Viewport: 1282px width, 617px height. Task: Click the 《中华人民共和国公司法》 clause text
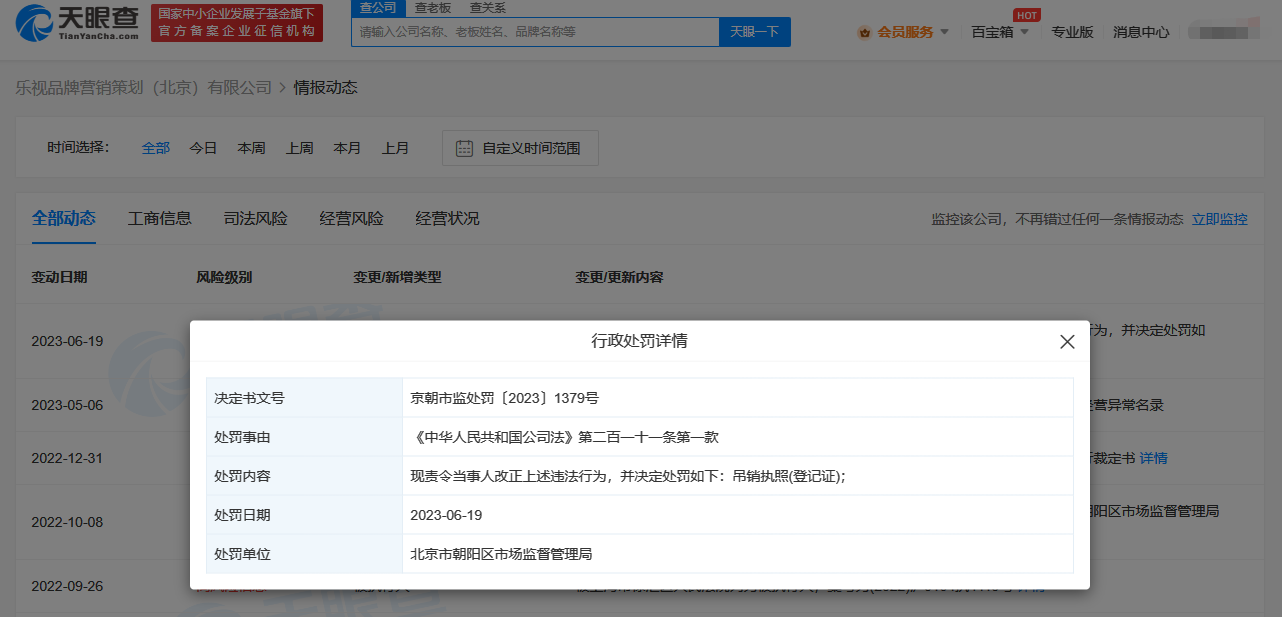565,437
